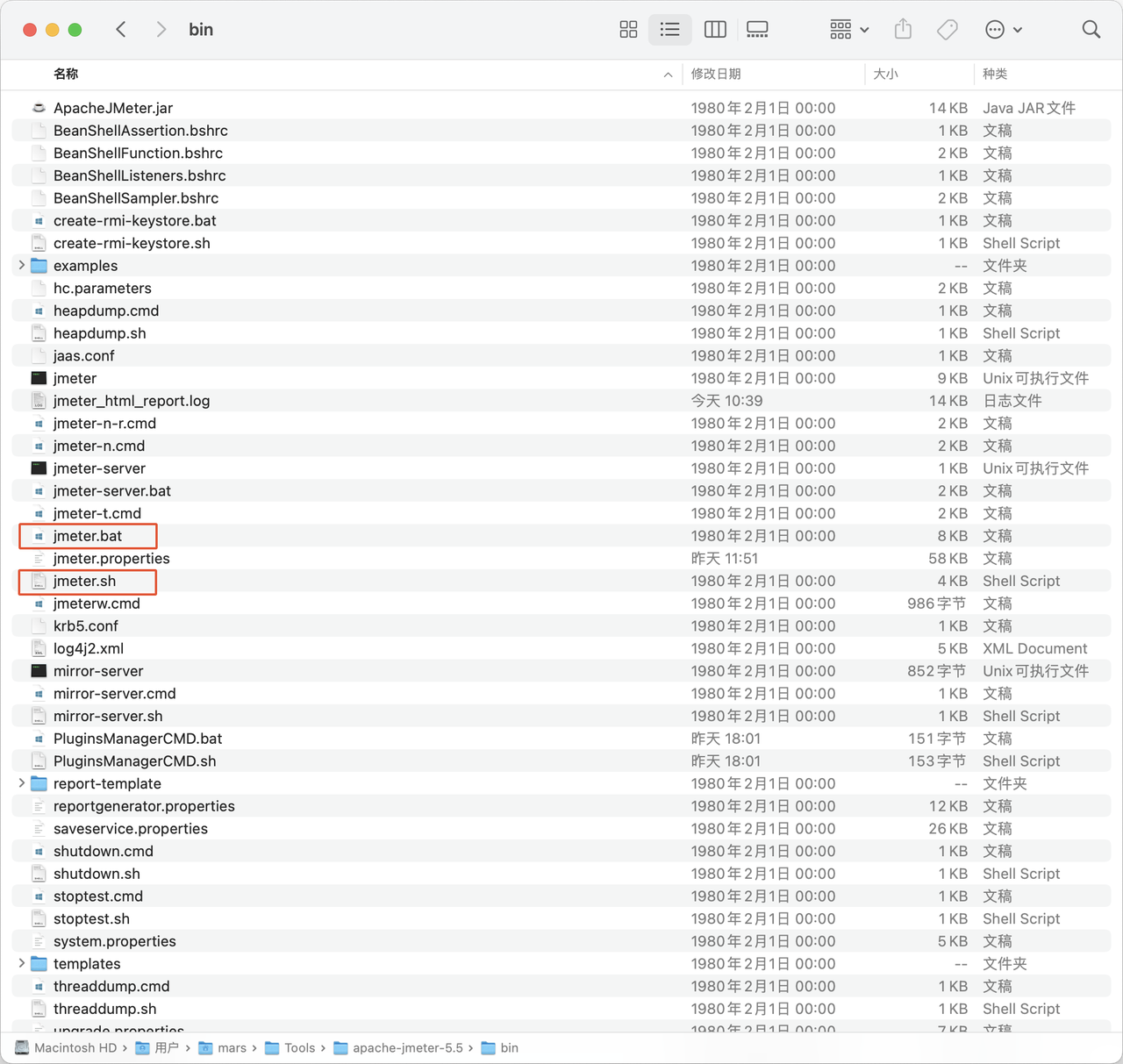Image resolution: width=1123 pixels, height=1064 pixels.
Task: Click the jmeter_html_report.log file icon
Action: click(39, 401)
